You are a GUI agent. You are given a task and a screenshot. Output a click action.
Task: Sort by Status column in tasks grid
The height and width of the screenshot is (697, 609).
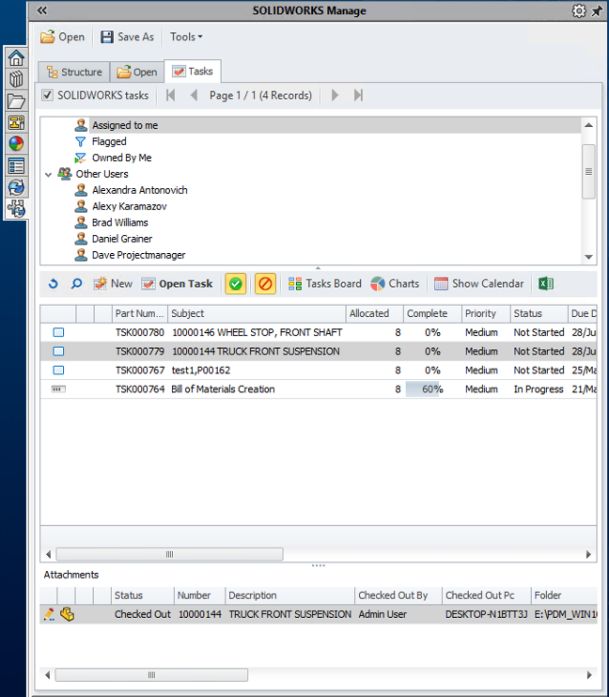539,313
